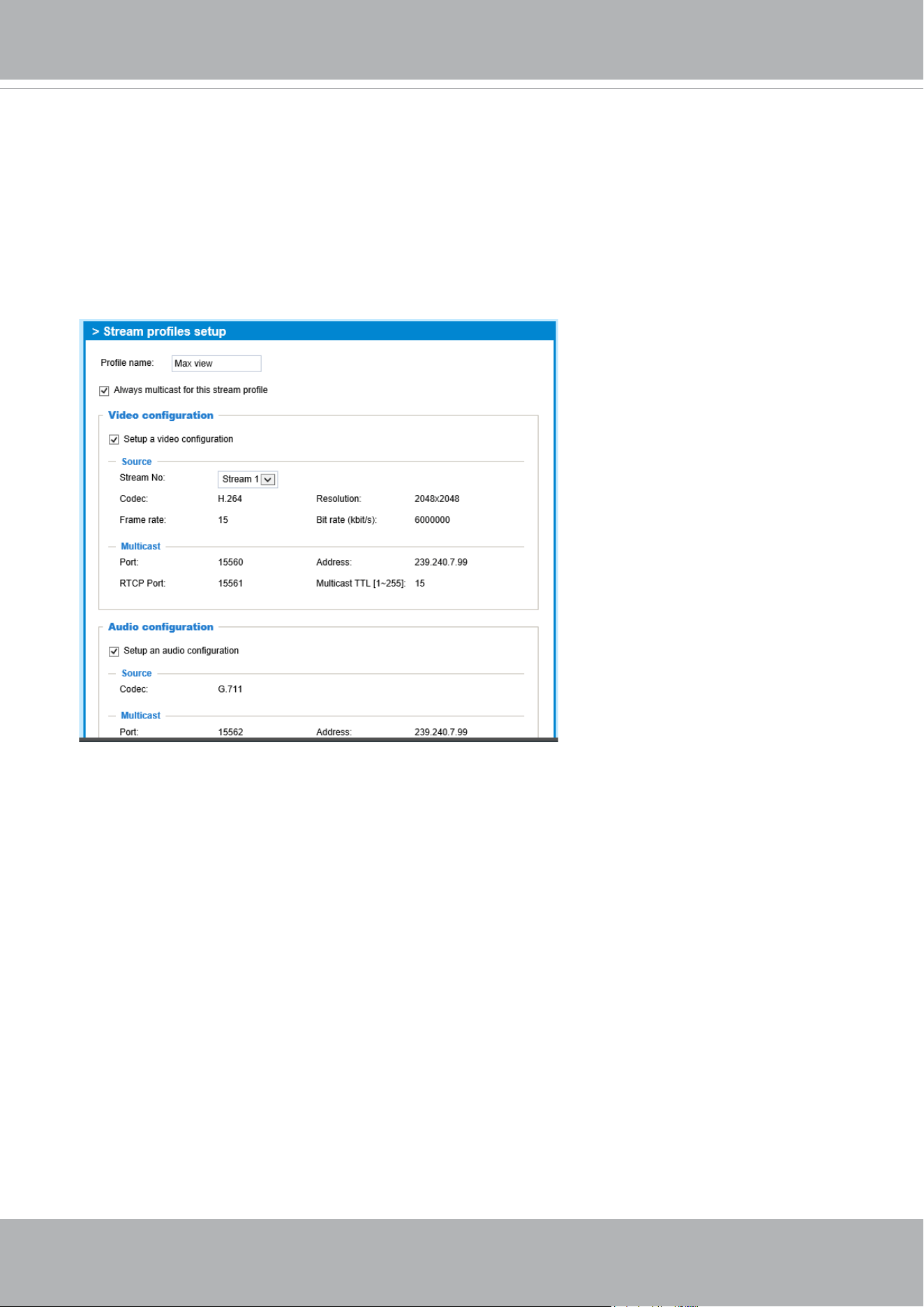
Task: Uncheck Setup an audio configuration
Action: pos(114,651)
